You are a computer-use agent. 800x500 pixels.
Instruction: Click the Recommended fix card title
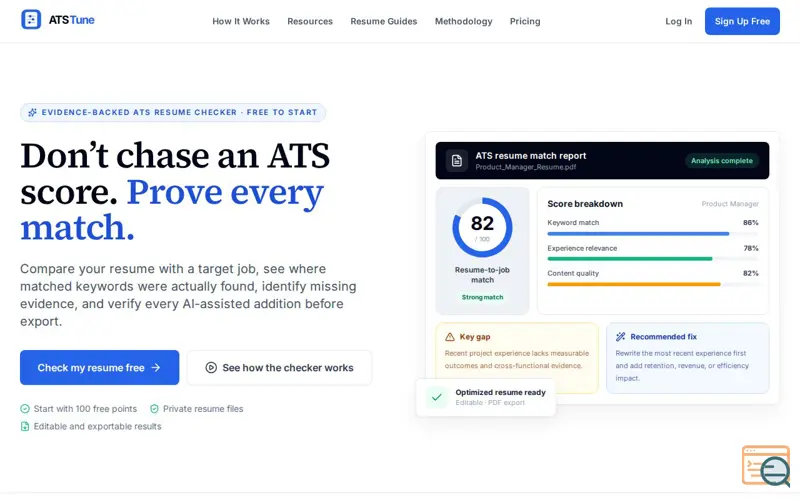(x=663, y=337)
